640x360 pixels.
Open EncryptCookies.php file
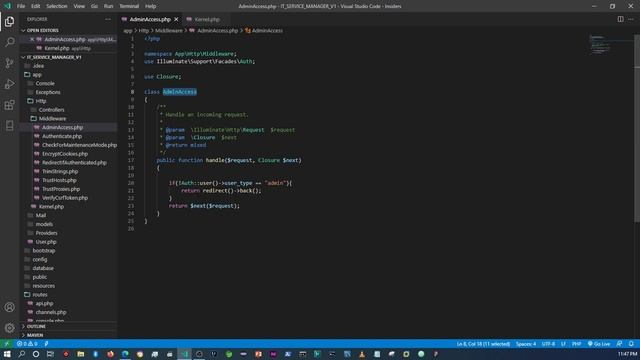pyautogui.click(x=65, y=154)
